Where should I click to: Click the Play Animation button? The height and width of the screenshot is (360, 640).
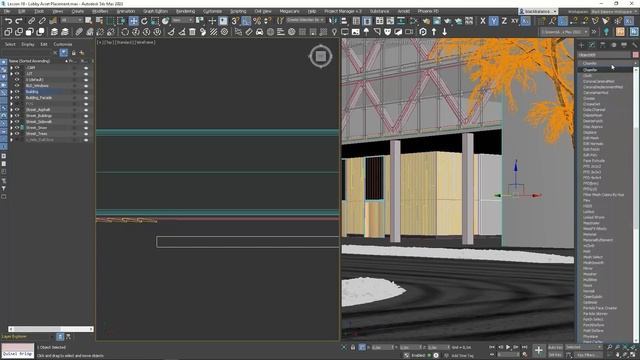tap(508, 347)
